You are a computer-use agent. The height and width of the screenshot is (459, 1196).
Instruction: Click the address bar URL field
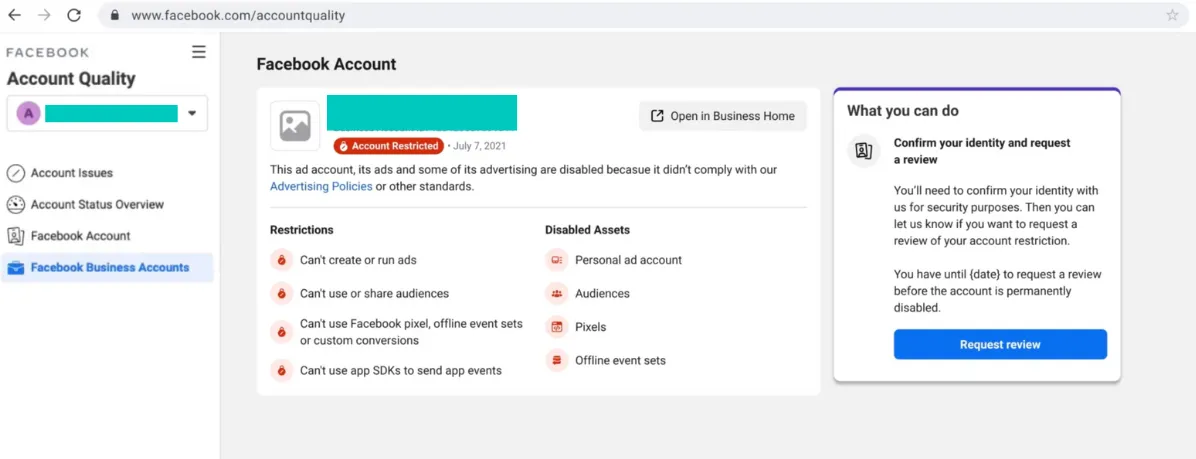pos(641,15)
